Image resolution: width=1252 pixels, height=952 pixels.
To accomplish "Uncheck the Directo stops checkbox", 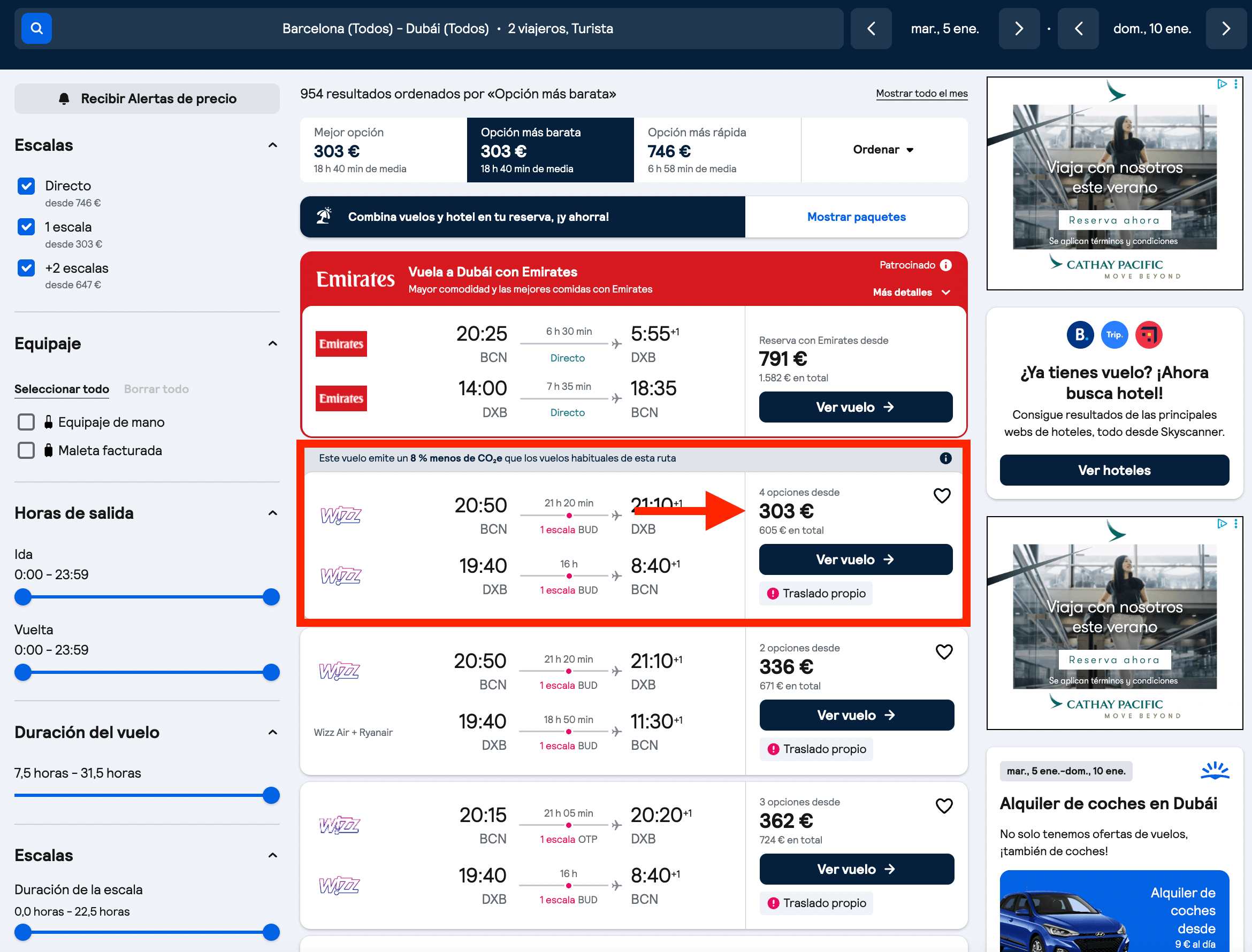I will tap(26, 186).
